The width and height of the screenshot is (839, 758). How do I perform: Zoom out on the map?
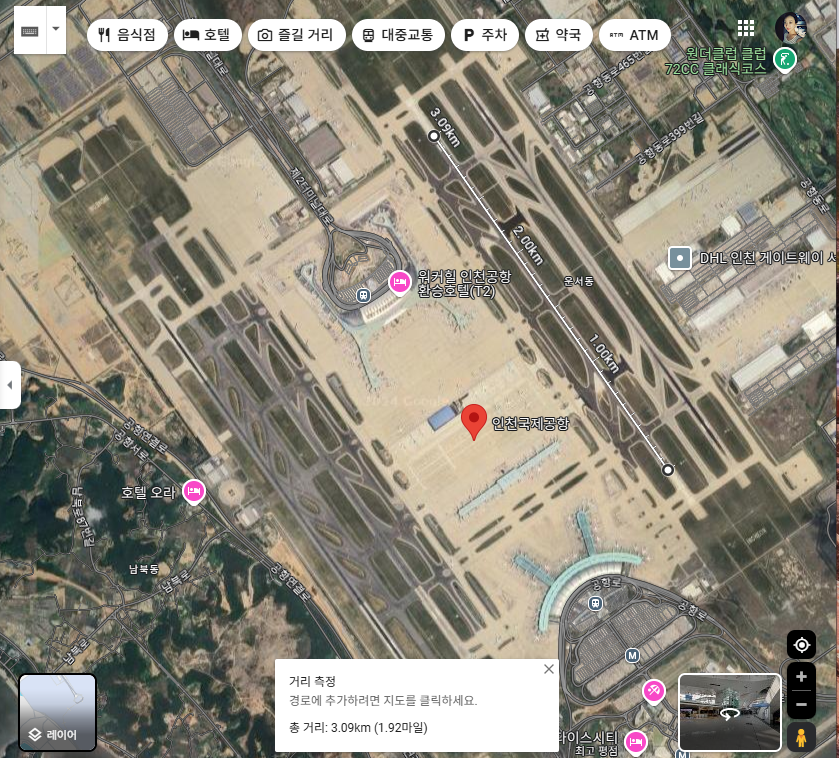pos(801,705)
